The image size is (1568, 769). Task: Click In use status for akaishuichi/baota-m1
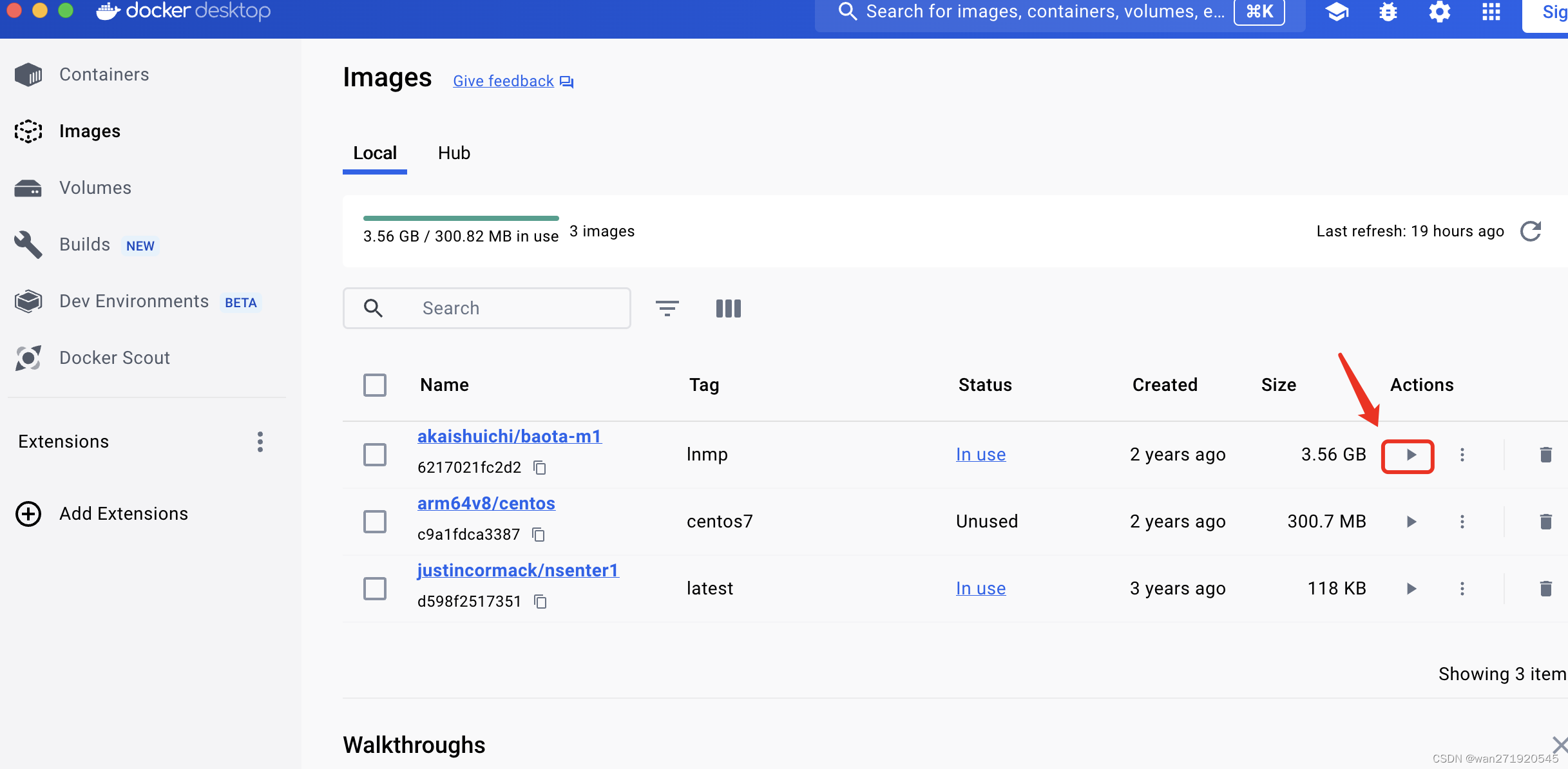point(980,455)
